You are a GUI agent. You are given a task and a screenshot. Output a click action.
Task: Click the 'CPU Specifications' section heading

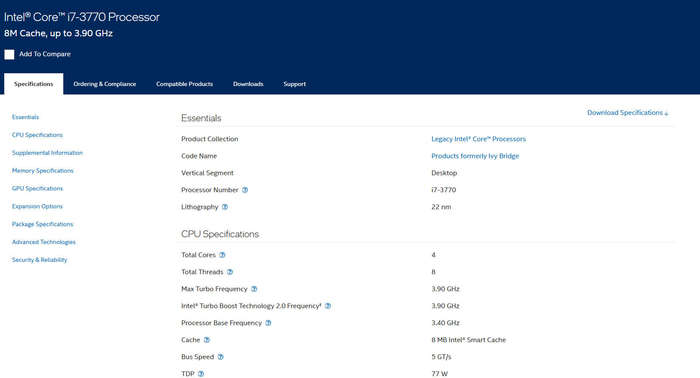(x=220, y=234)
